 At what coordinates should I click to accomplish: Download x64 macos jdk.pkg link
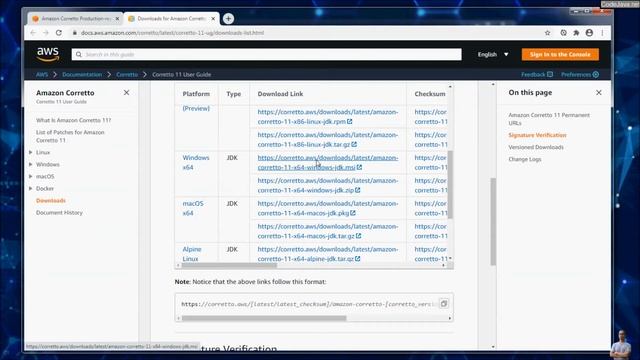327,208
